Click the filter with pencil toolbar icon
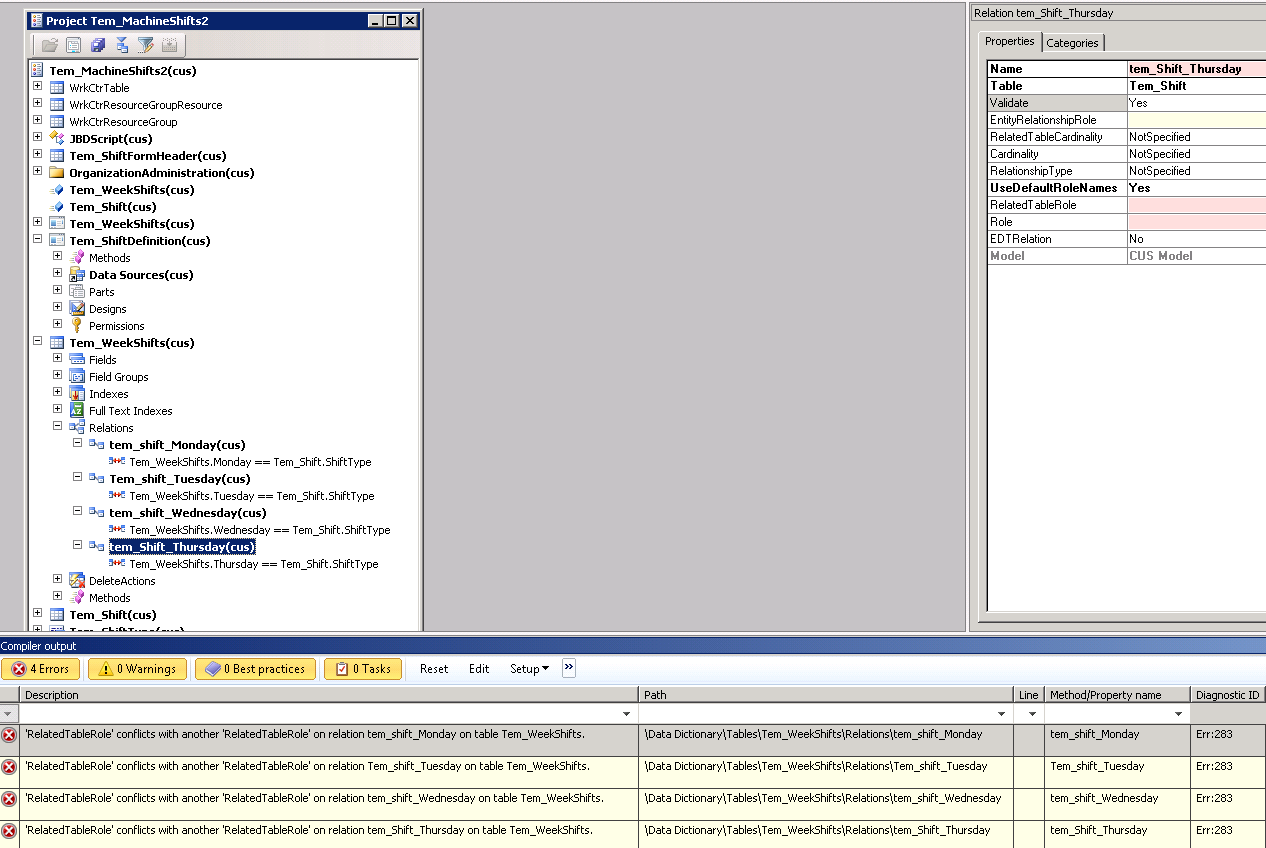 tap(145, 45)
